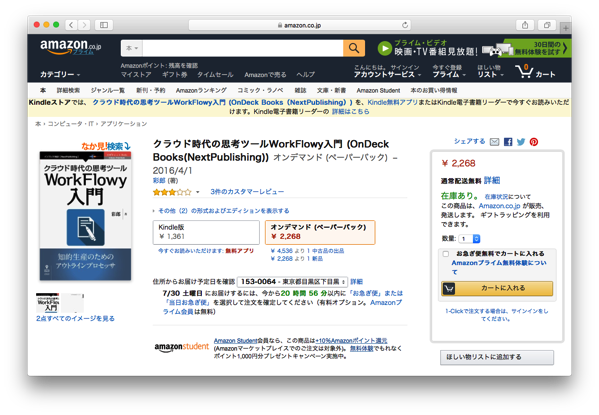Open the quantity 数量 selector
The image size is (599, 415).
[469, 239]
